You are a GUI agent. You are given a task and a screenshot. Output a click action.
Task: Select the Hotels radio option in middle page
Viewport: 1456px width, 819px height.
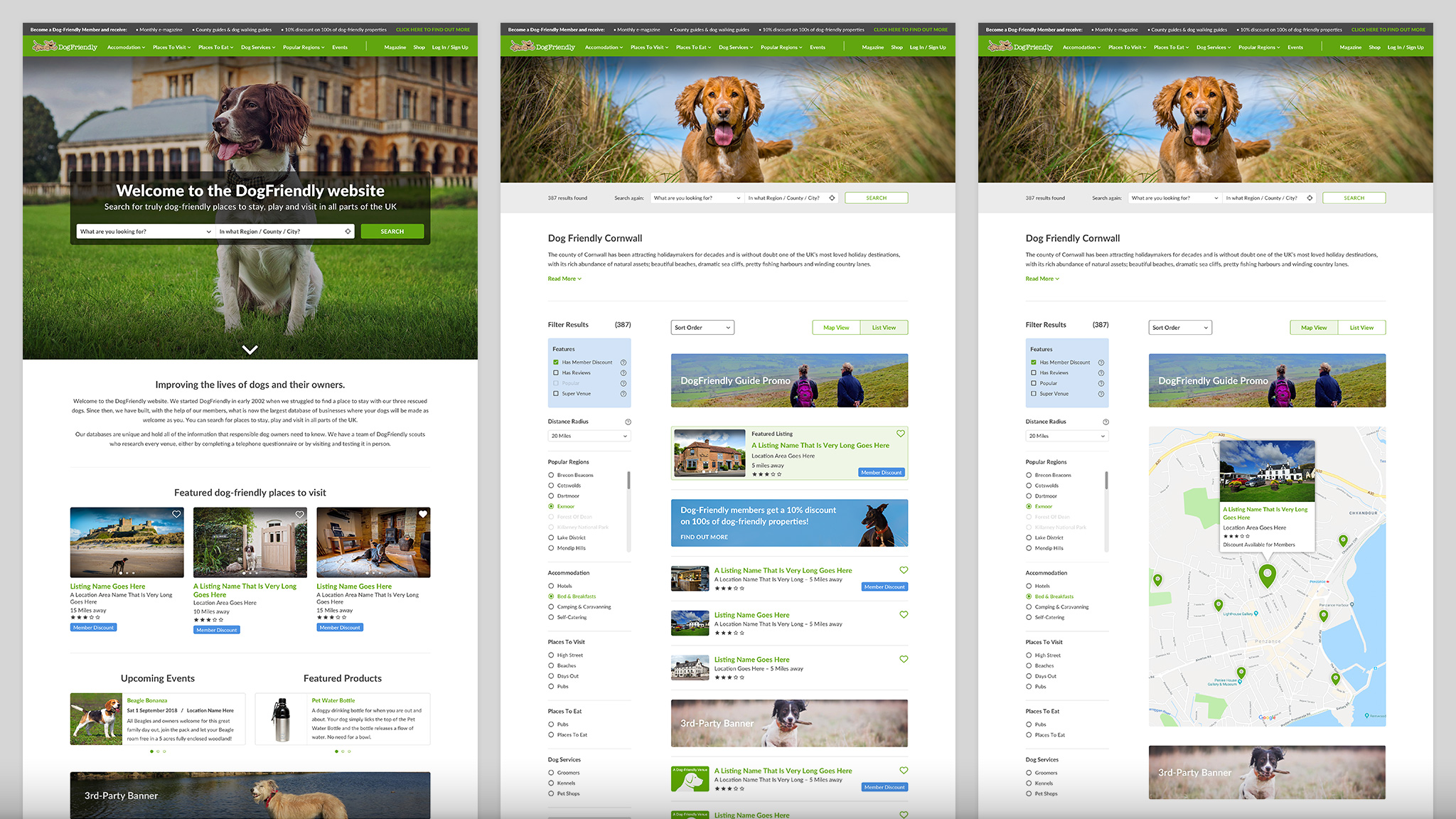(551, 586)
